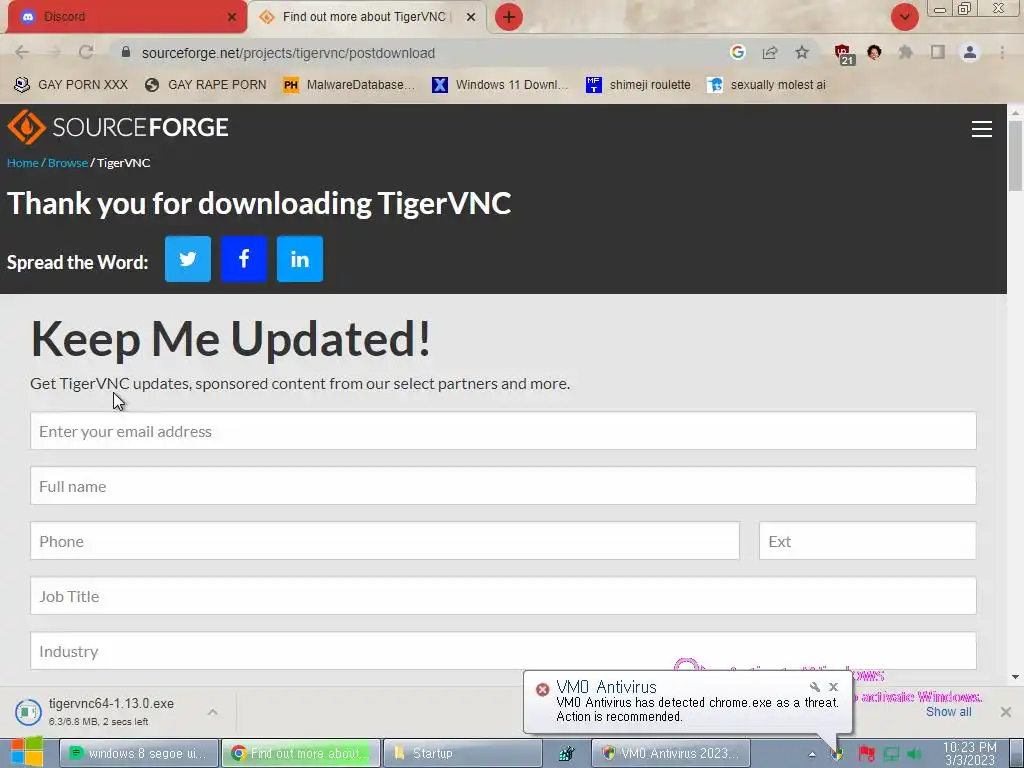This screenshot has width=1024, height=768.
Task: Open the network tray icon
Action: pos(891,754)
